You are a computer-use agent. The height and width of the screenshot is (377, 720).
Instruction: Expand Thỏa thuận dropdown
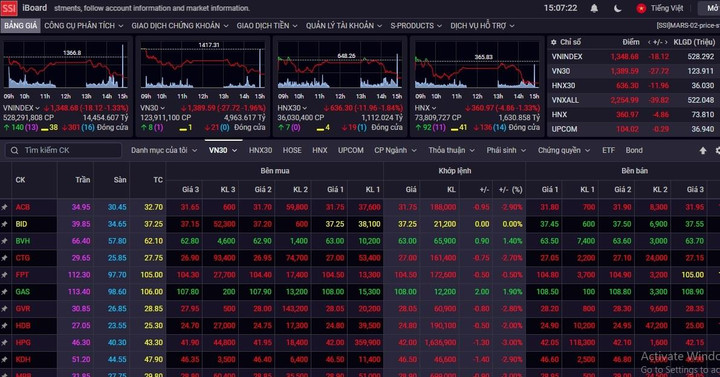click(451, 150)
